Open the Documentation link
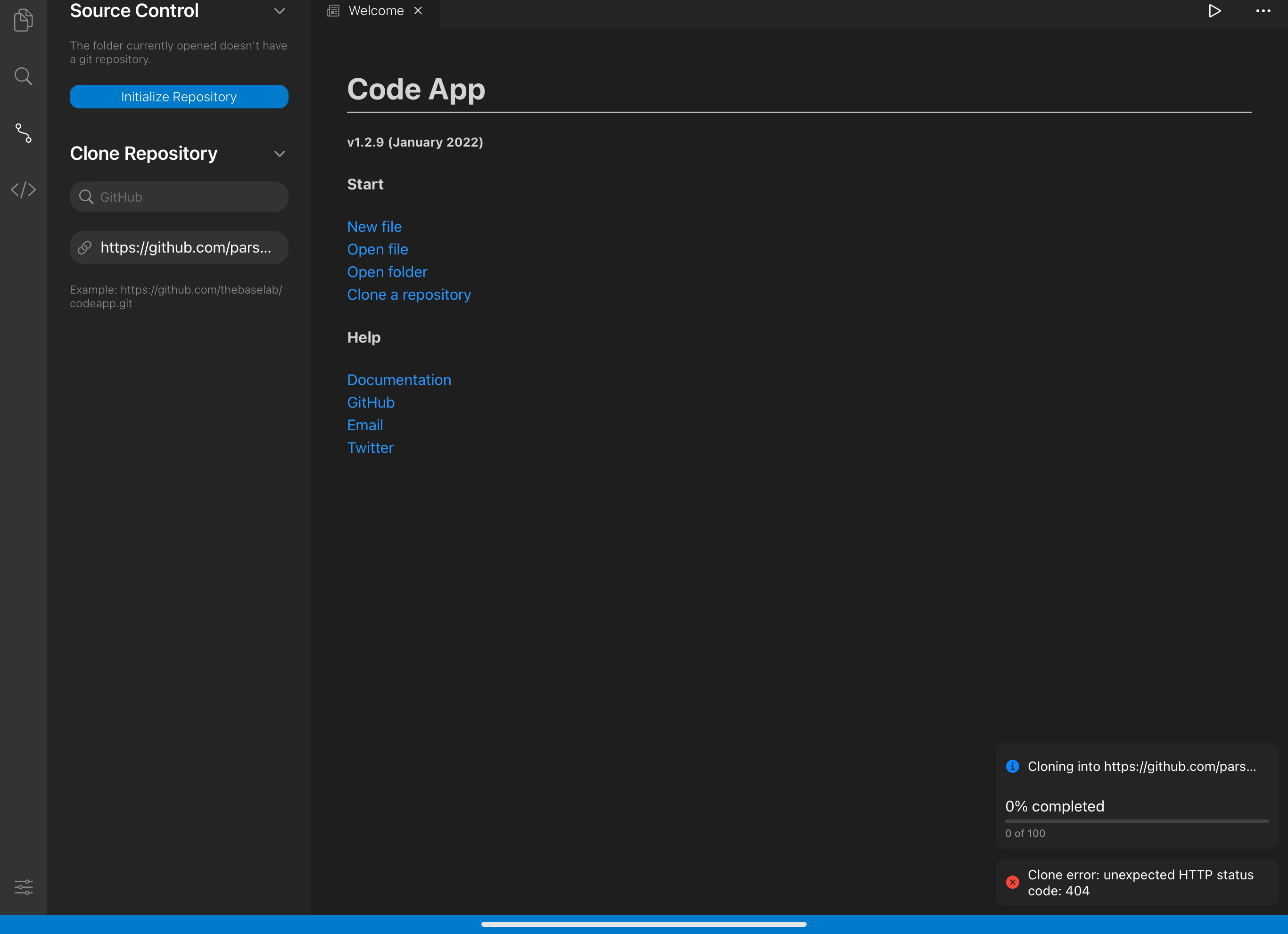Image resolution: width=1288 pixels, height=934 pixels. (399, 379)
